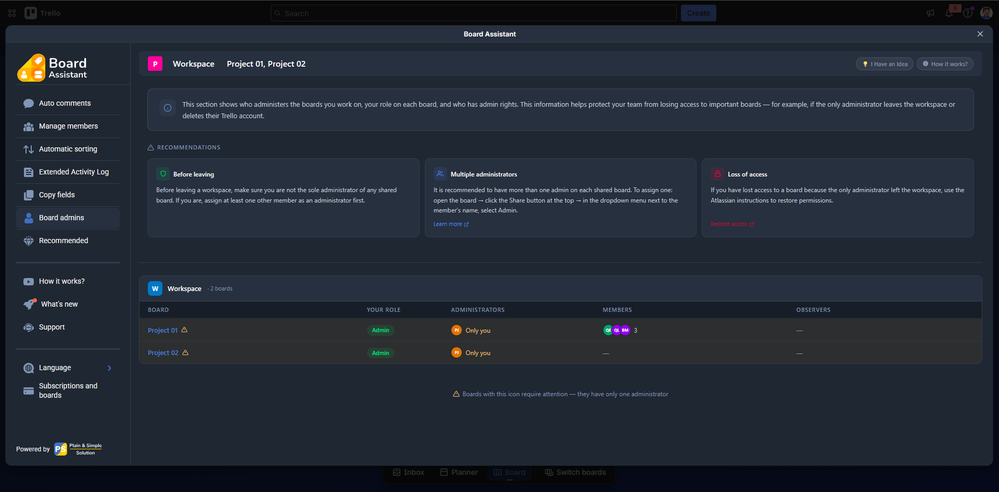Viewport: 999px width, 492px height.
Task: Click the Loss of access lock icon
Action: (717, 174)
